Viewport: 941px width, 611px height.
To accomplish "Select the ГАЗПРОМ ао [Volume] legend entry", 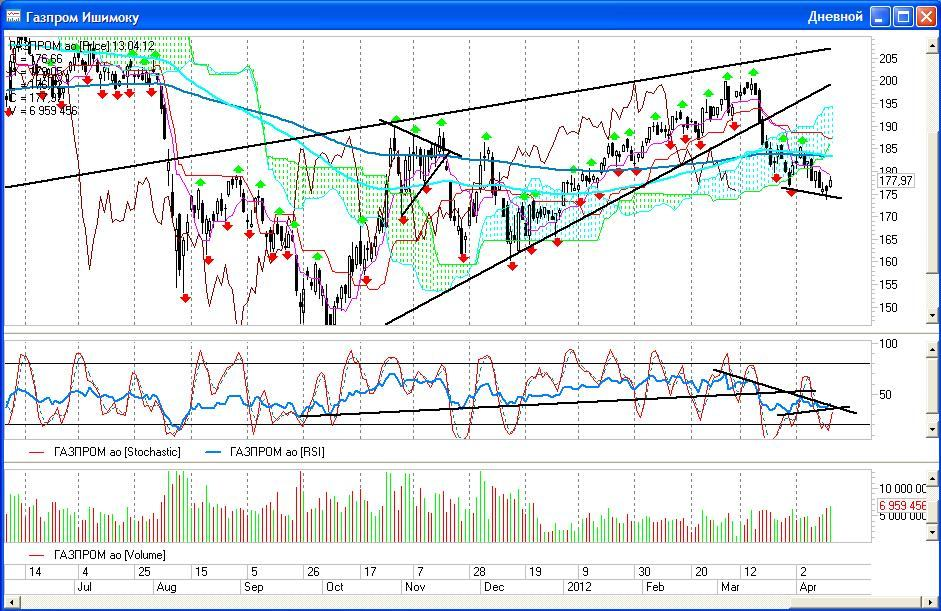I will [97, 555].
